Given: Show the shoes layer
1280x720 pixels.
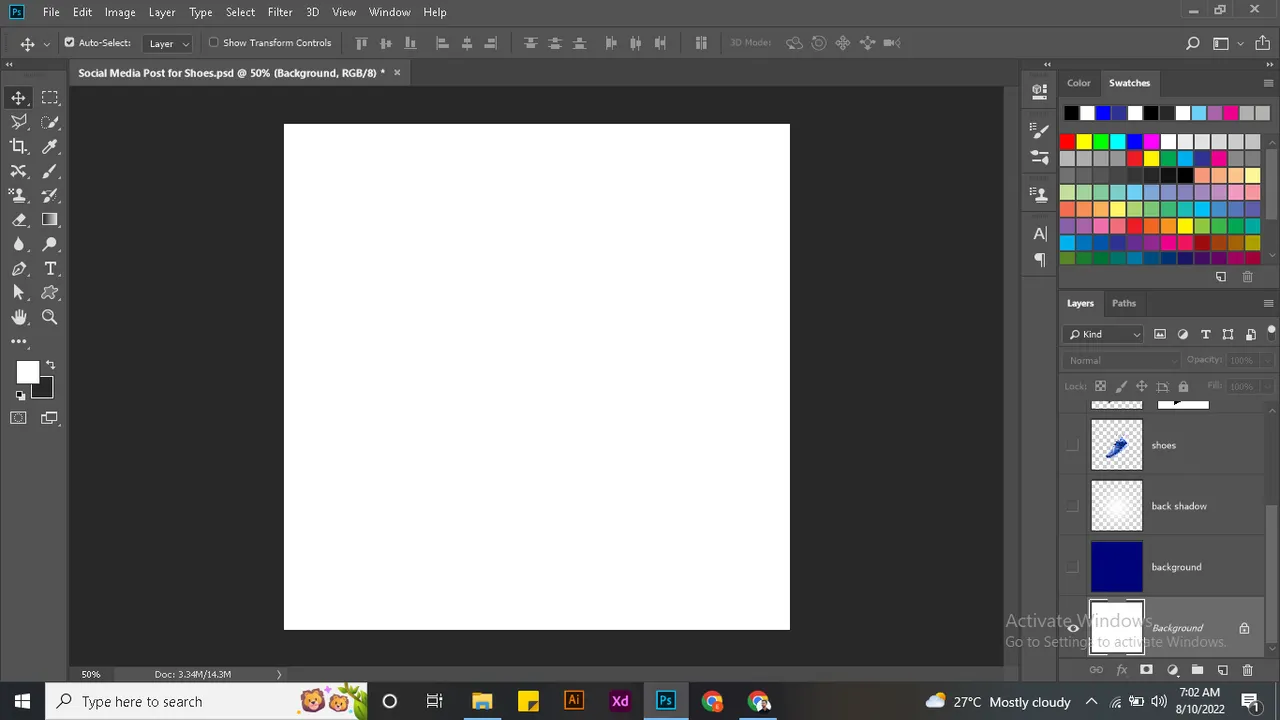Looking at the screenshot, I should point(1073,445).
